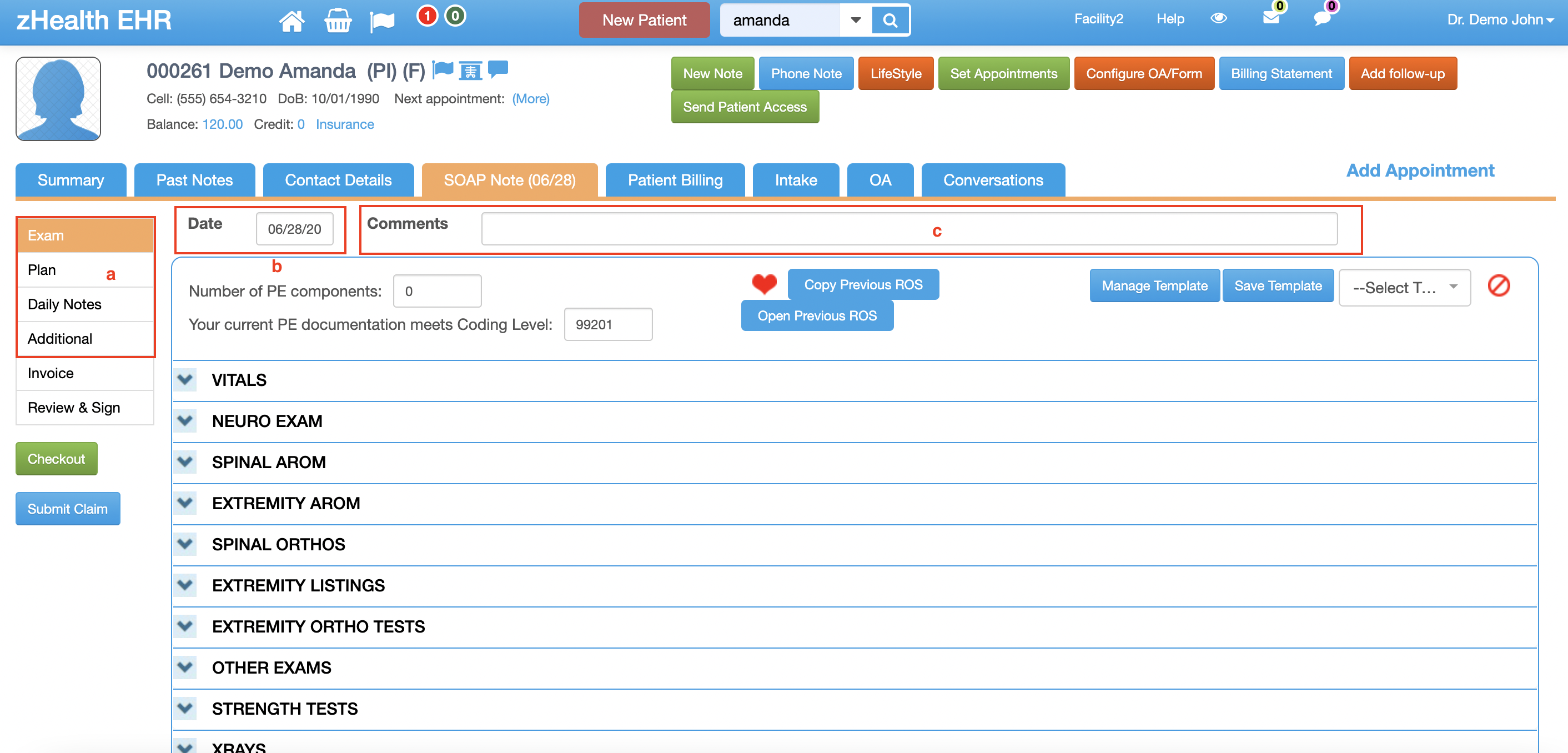Open the Patient Billing tab

pyautogui.click(x=675, y=180)
